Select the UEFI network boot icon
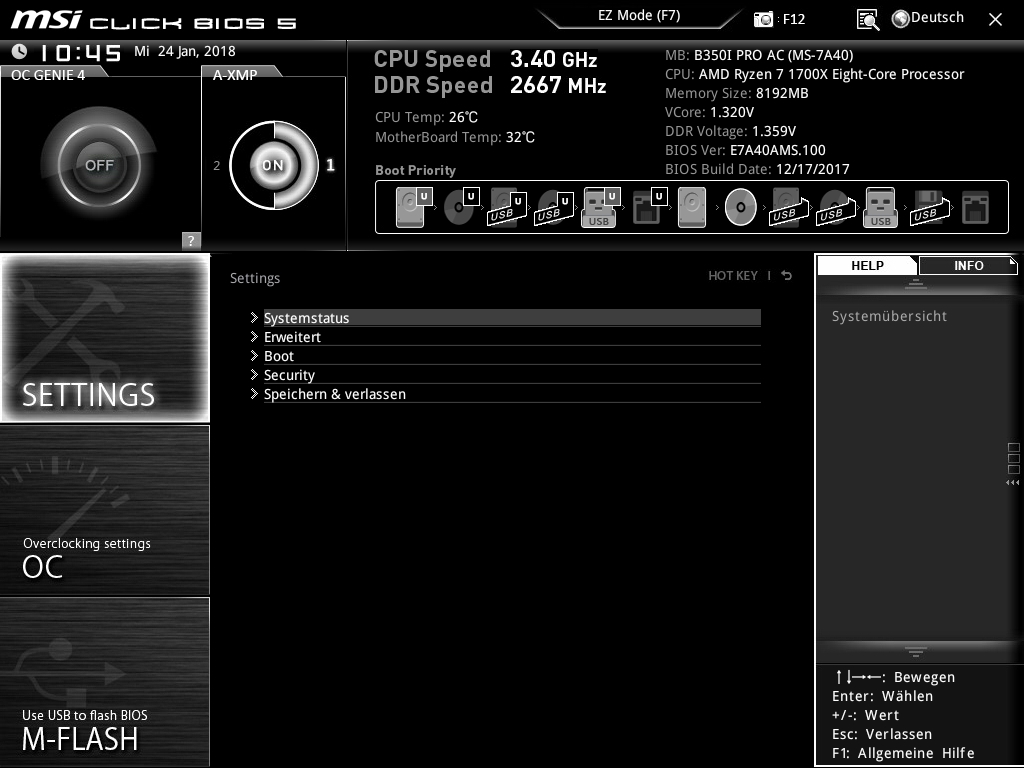This screenshot has width=1024, height=768. coord(649,207)
